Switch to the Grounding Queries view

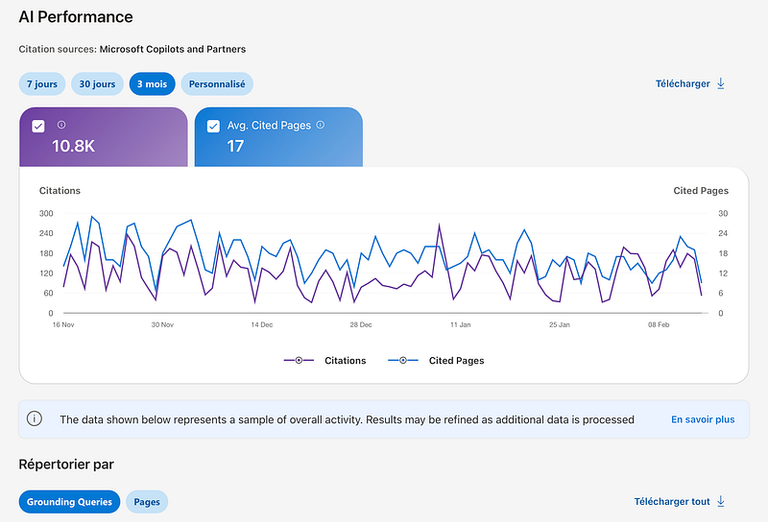click(70, 502)
